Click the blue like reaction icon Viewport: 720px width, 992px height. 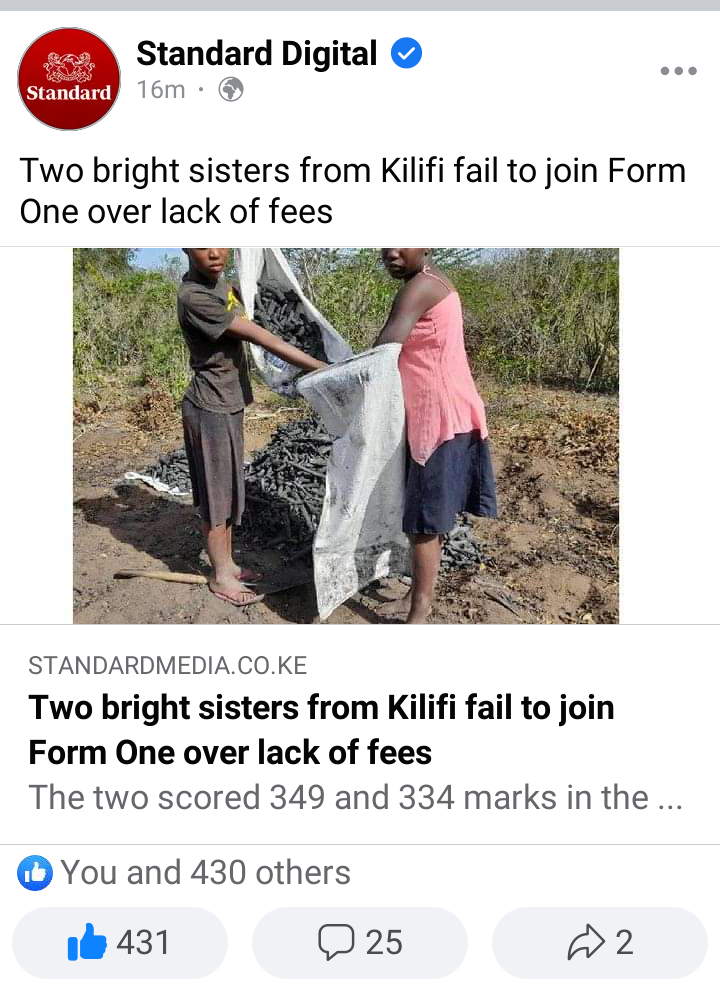(x=35, y=873)
